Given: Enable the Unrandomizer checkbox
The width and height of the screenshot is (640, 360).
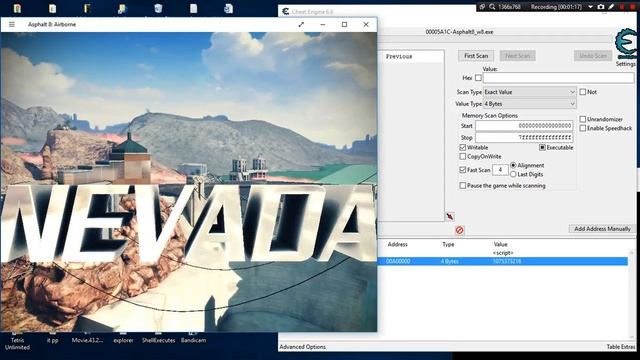Looking at the screenshot, I should [582, 119].
